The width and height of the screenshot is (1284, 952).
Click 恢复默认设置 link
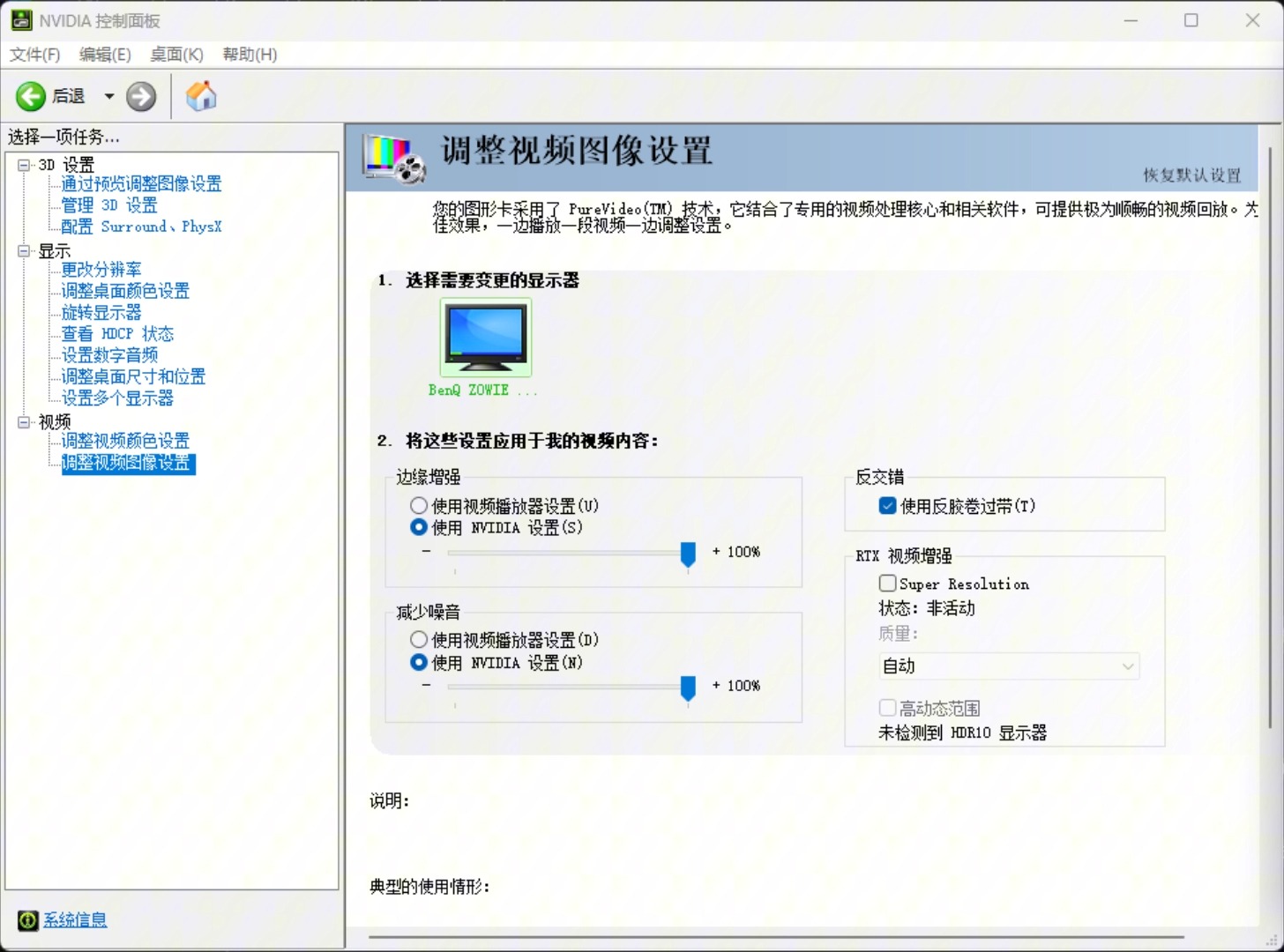(1192, 175)
